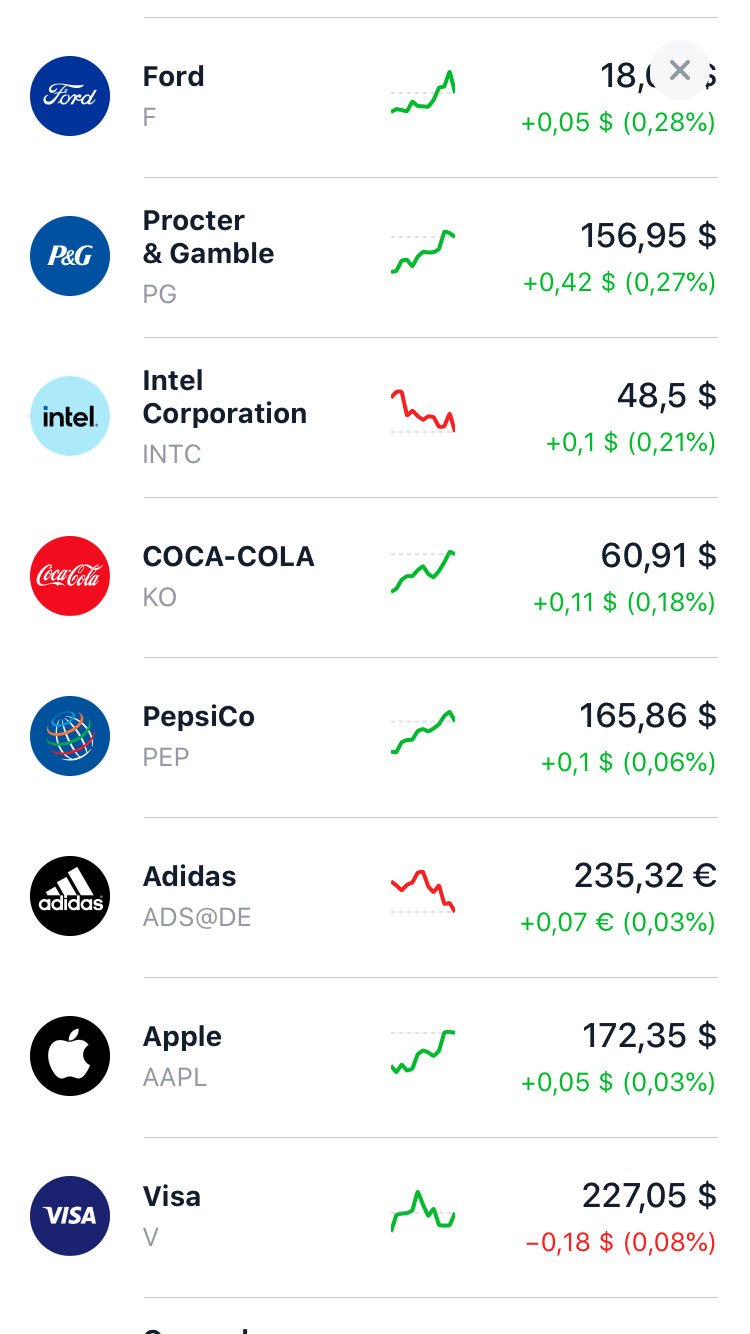This screenshot has height=1334, width=750.
Task: Tap the Ford logo icon
Action: (70, 96)
